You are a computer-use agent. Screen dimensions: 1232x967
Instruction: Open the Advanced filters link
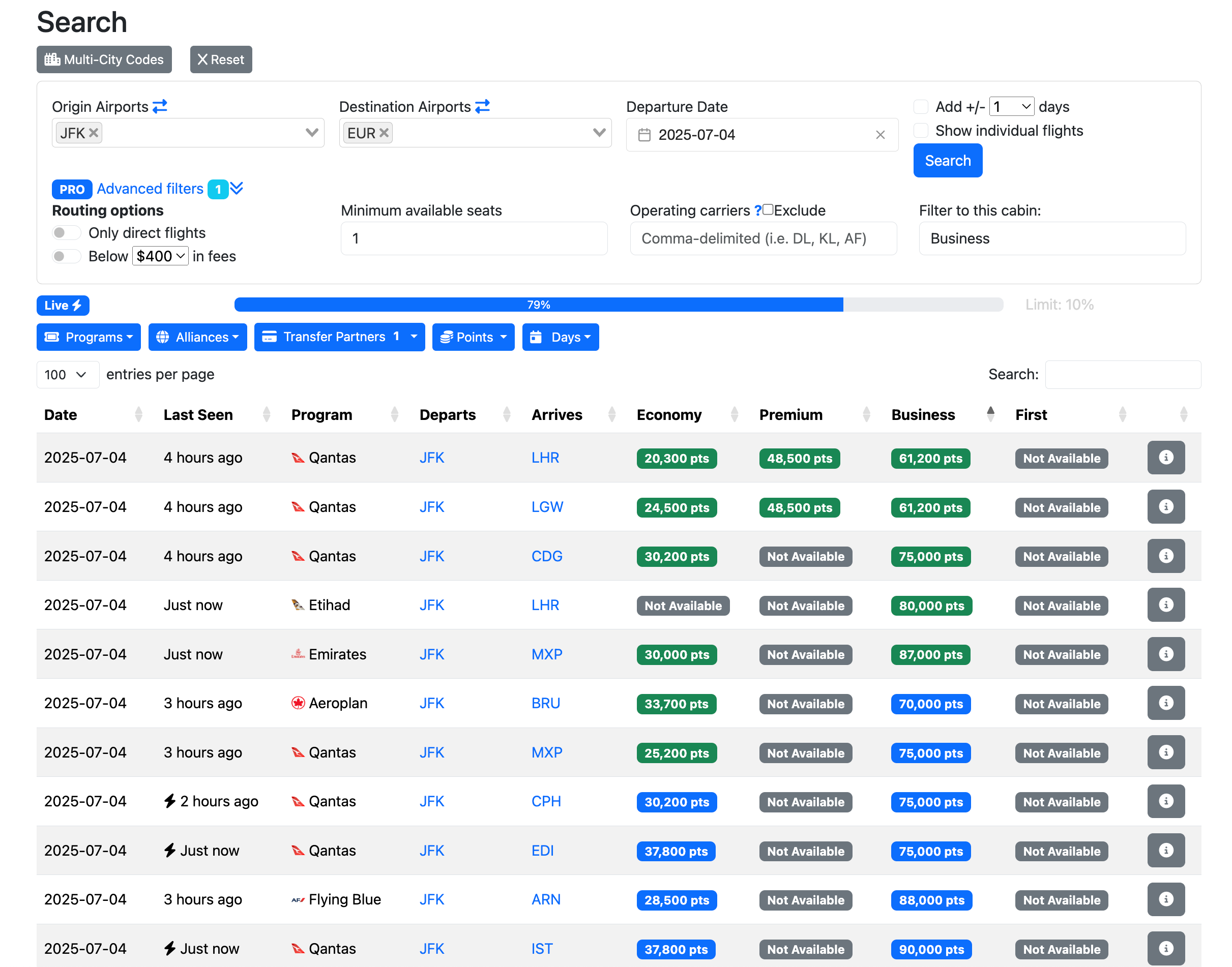click(150, 189)
